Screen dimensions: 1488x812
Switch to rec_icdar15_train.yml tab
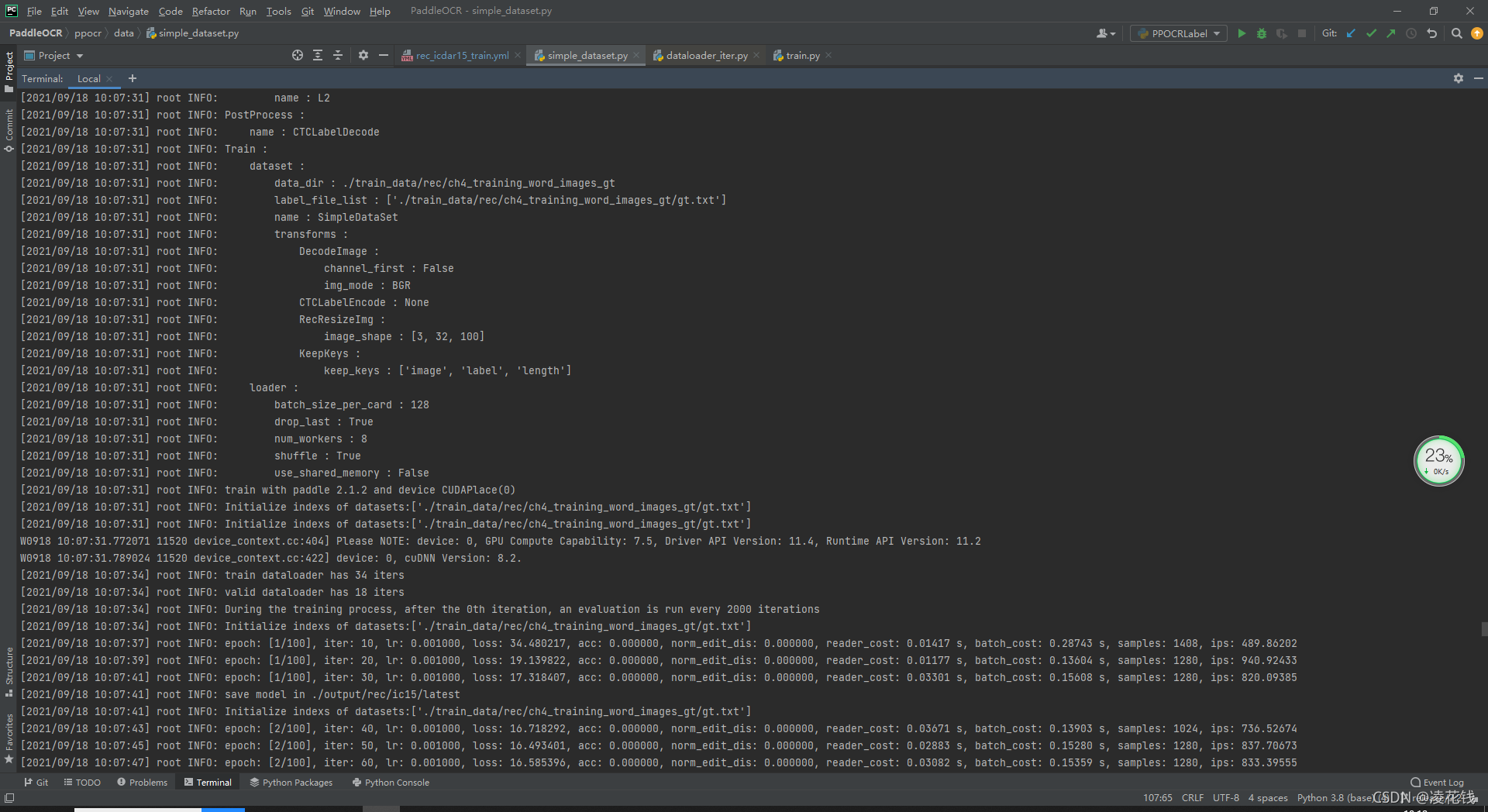pos(462,55)
